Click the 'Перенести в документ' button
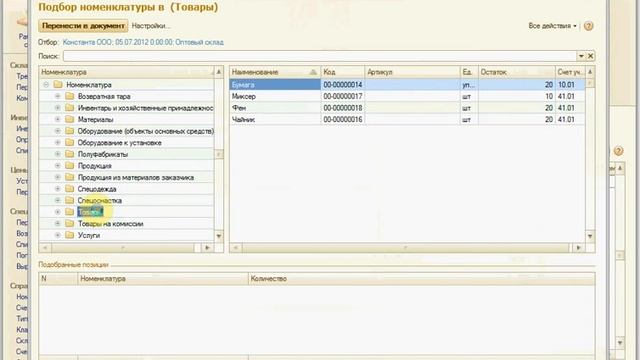This screenshot has width=640, height=360. pyautogui.click(x=83, y=26)
